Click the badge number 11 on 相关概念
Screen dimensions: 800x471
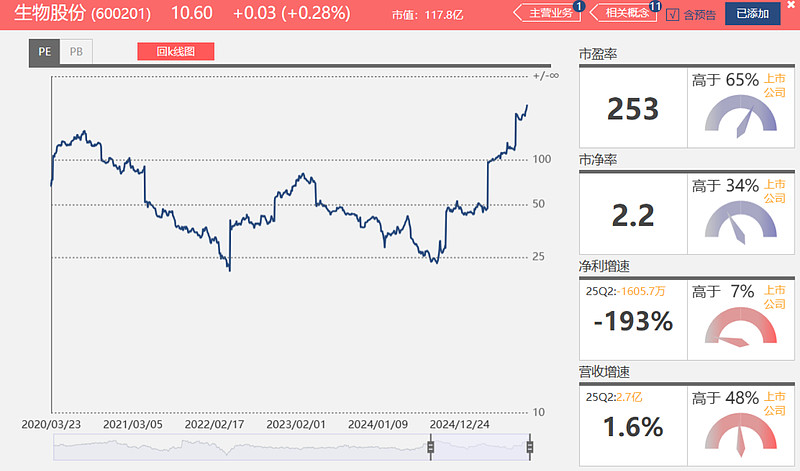tap(655, 6)
